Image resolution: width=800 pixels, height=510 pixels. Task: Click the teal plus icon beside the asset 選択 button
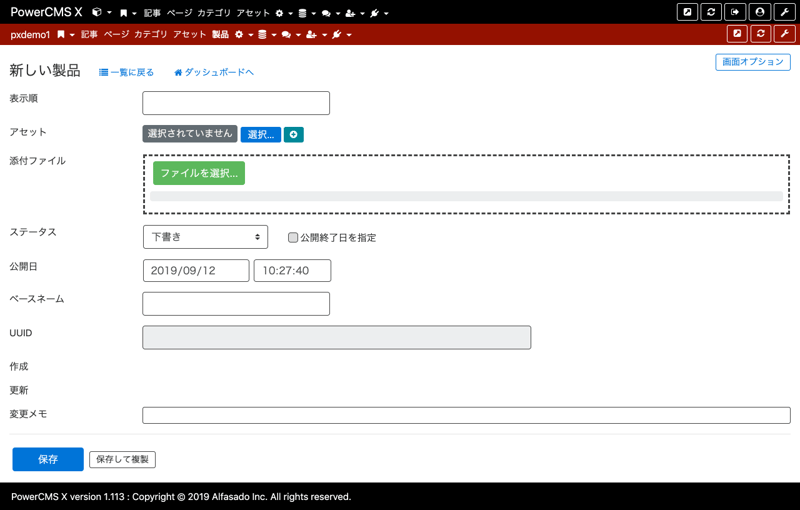point(293,134)
